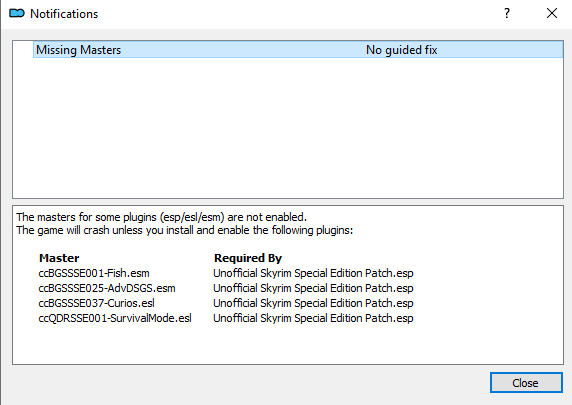572x405 pixels.
Task: Click the 'No guided fix' cell
Action: [401, 50]
